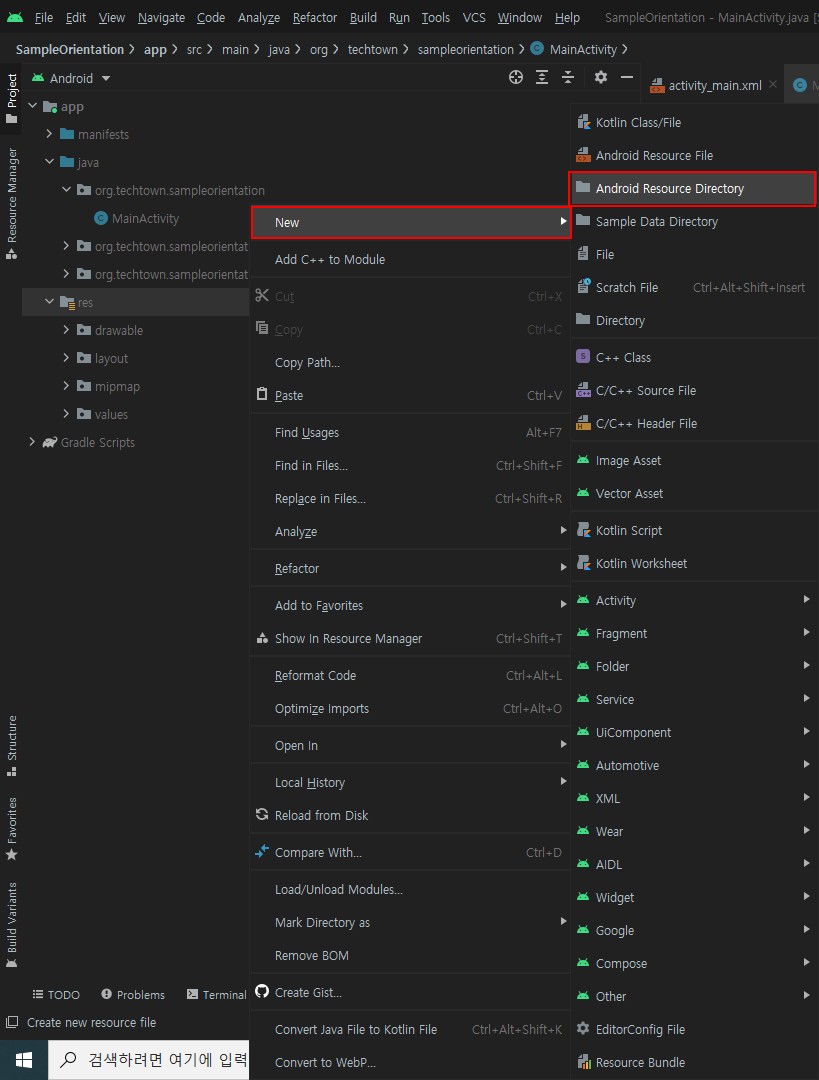Viewport: 819px width, 1080px height.
Task: Select C/C++ Source File
Action: (x=694, y=391)
